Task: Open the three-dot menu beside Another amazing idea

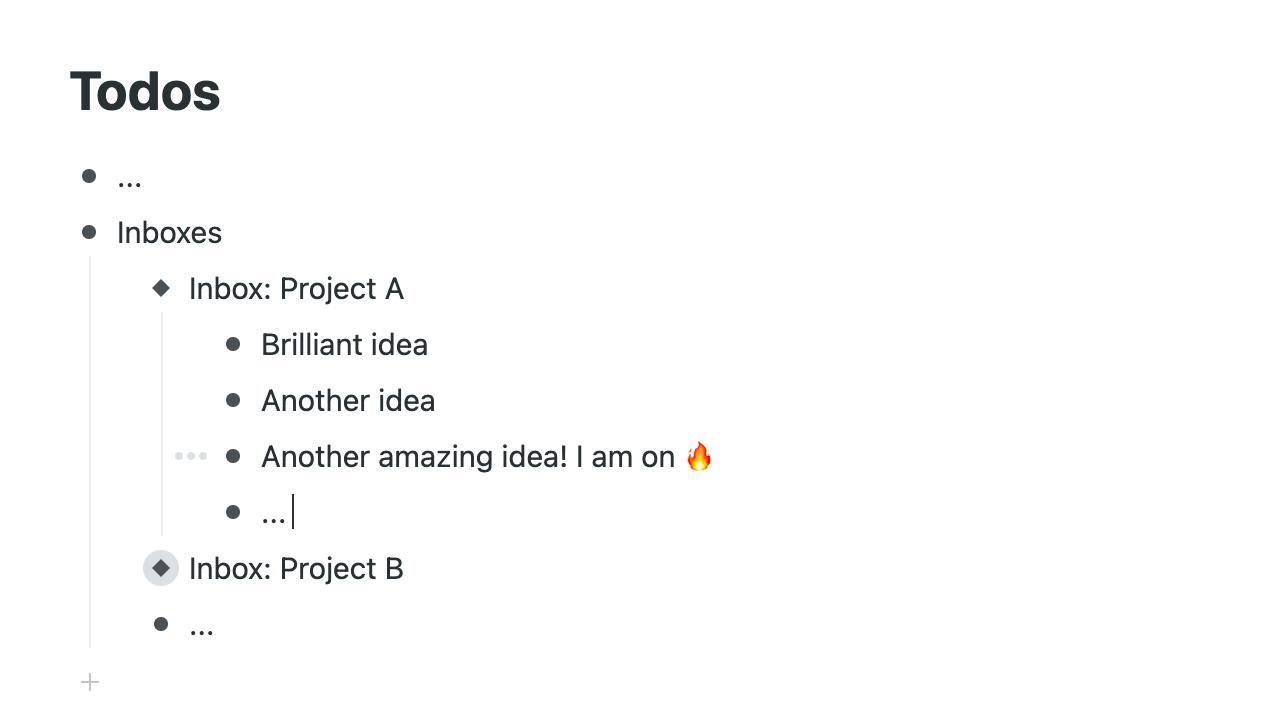Action: click(190, 456)
